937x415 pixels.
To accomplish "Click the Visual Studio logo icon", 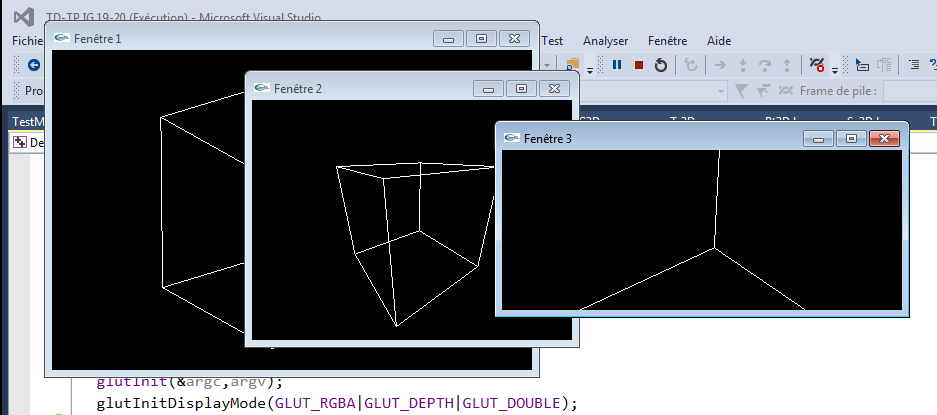I will point(26,17).
